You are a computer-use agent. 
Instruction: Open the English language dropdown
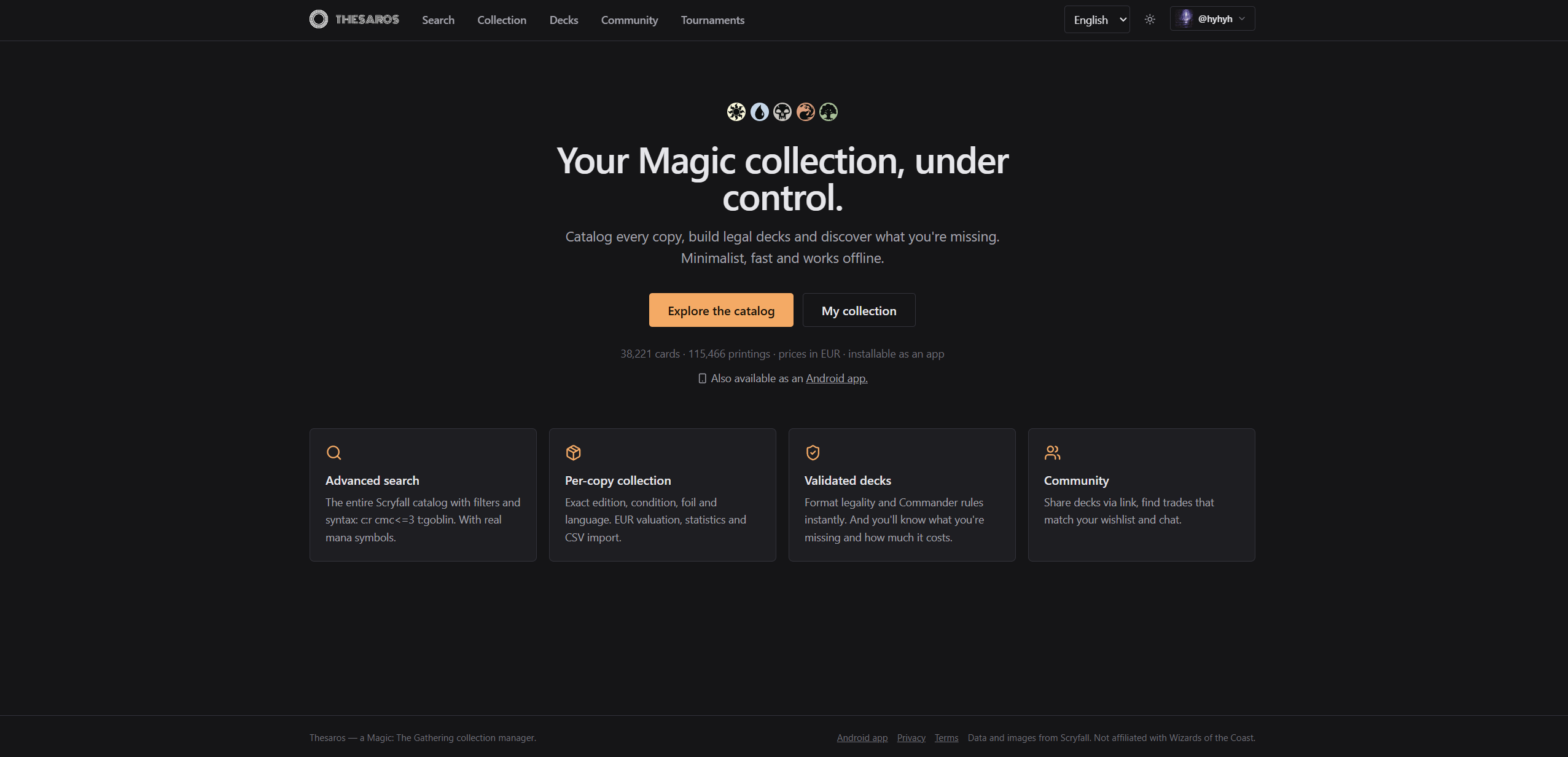(1097, 20)
